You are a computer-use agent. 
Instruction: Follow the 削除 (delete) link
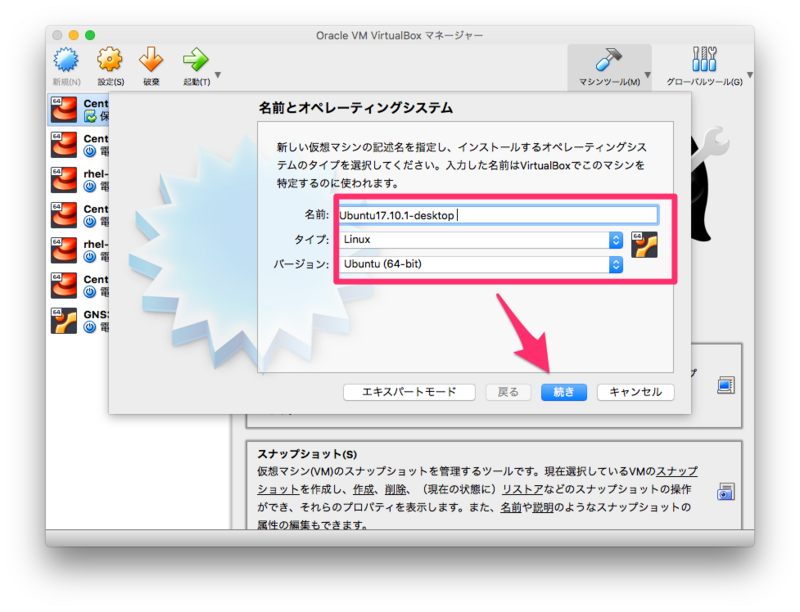[x=395, y=490]
